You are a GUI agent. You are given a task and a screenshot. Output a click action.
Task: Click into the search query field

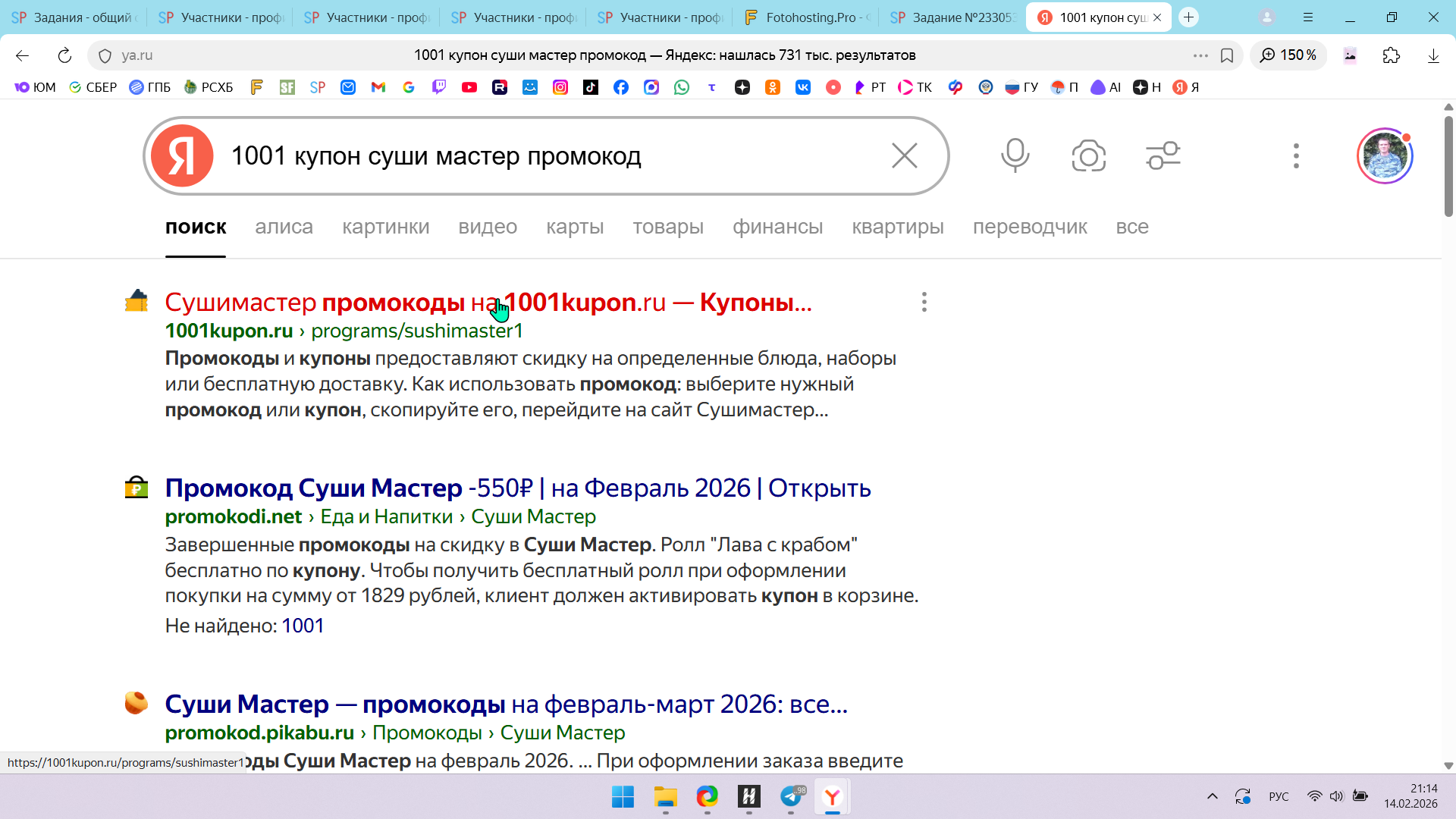tap(531, 155)
